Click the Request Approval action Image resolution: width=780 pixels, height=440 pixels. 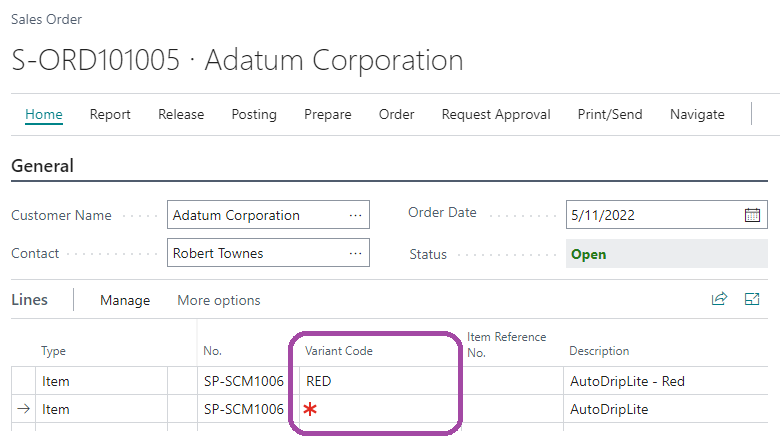pos(496,115)
